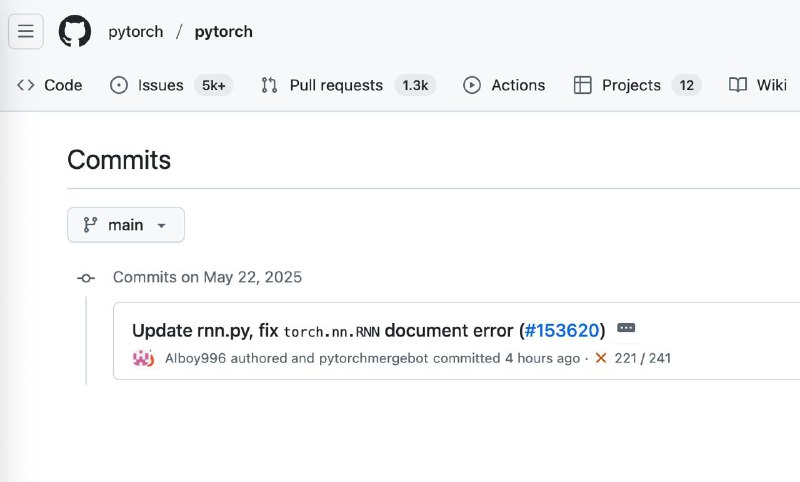Click the GitHub octocat logo
The width and height of the screenshot is (800, 482).
(x=75, y=31)
